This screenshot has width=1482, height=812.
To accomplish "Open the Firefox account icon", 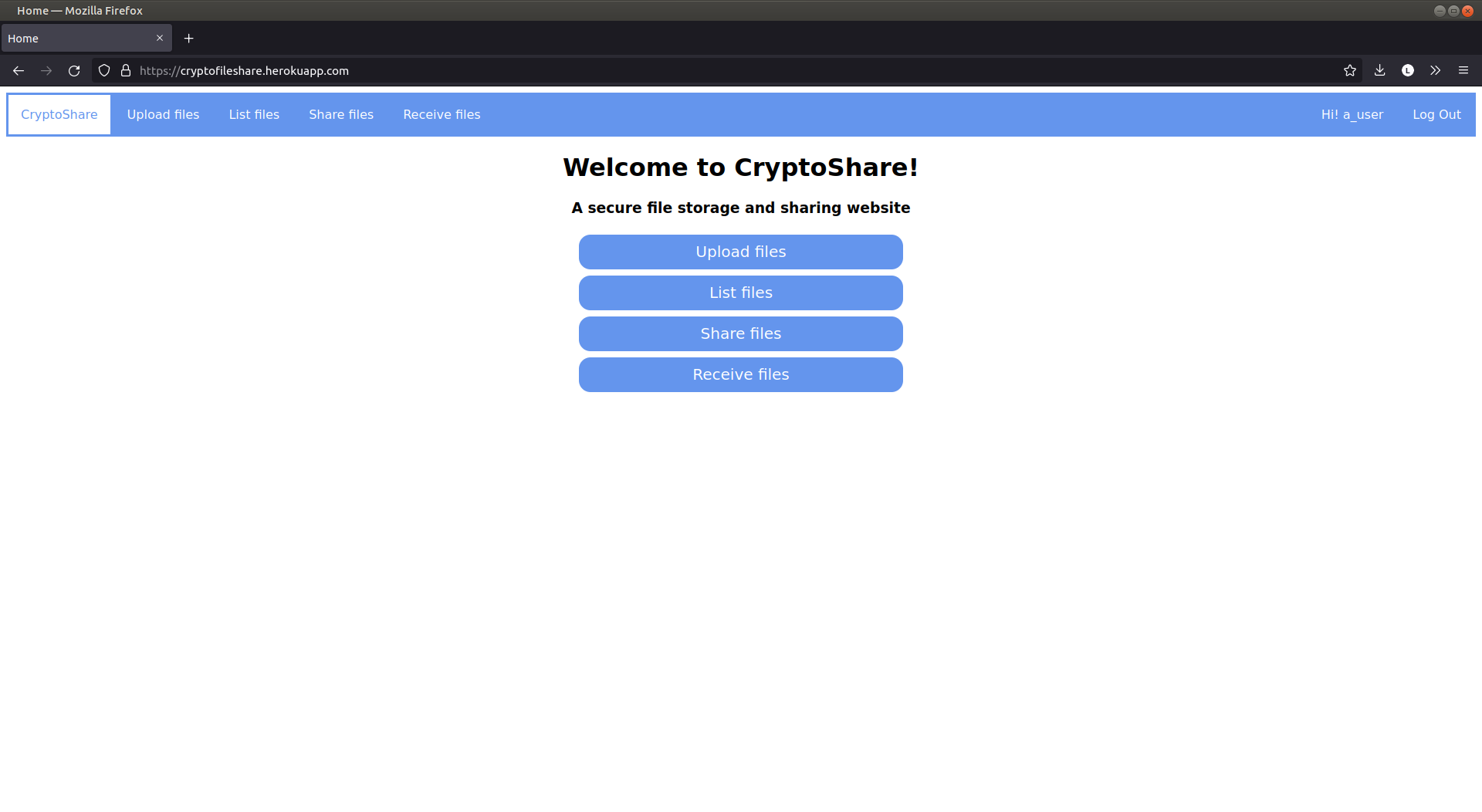I will [x=1407, y=70].
